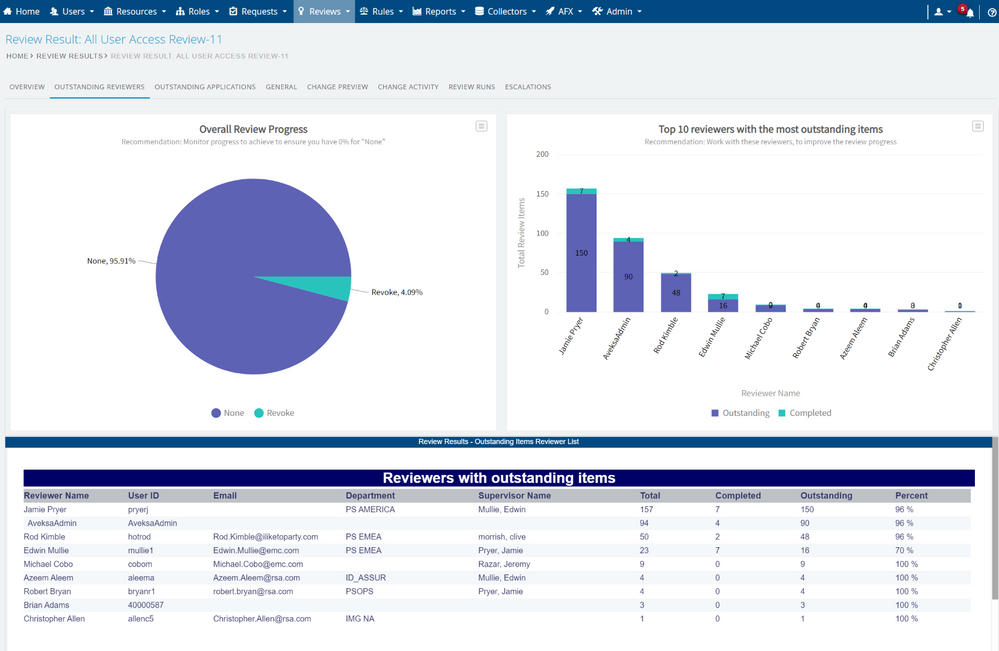Open Overall Review Progress chart menu icon

coord(481,126)
